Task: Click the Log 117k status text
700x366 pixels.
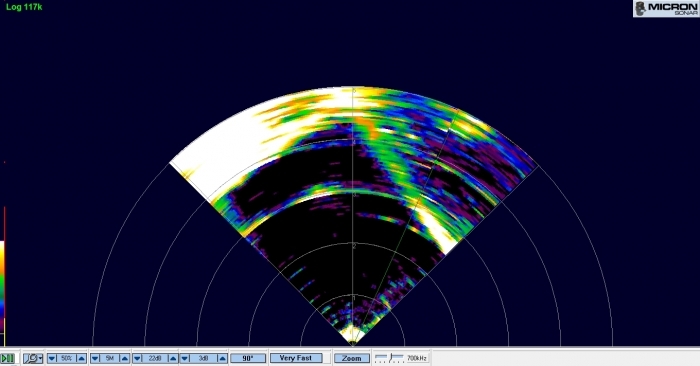Action: click(x=24, y=7)
